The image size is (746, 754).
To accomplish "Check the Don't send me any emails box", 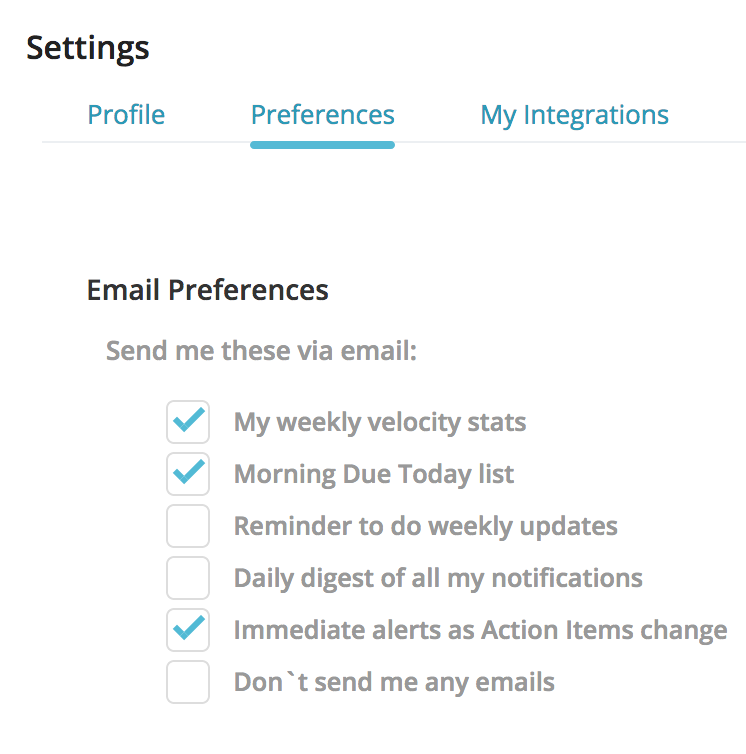I will point(188,682).
